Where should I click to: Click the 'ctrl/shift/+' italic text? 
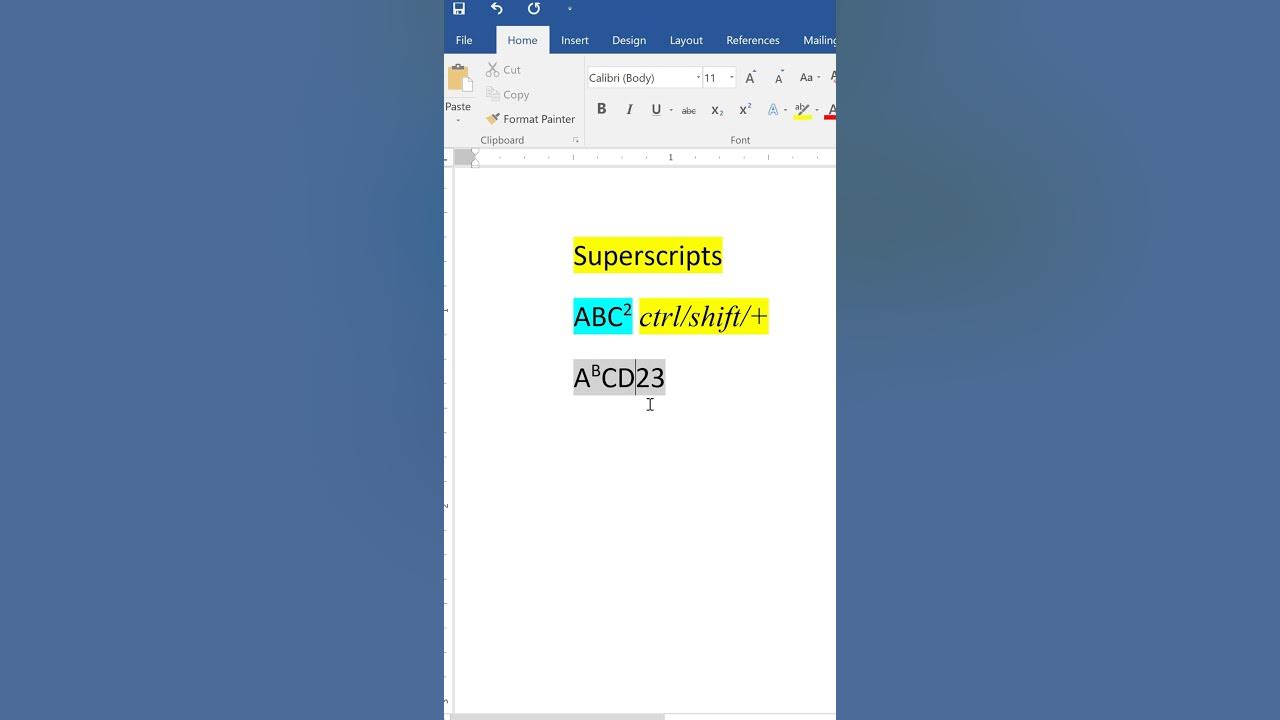(x=703, y=317)
